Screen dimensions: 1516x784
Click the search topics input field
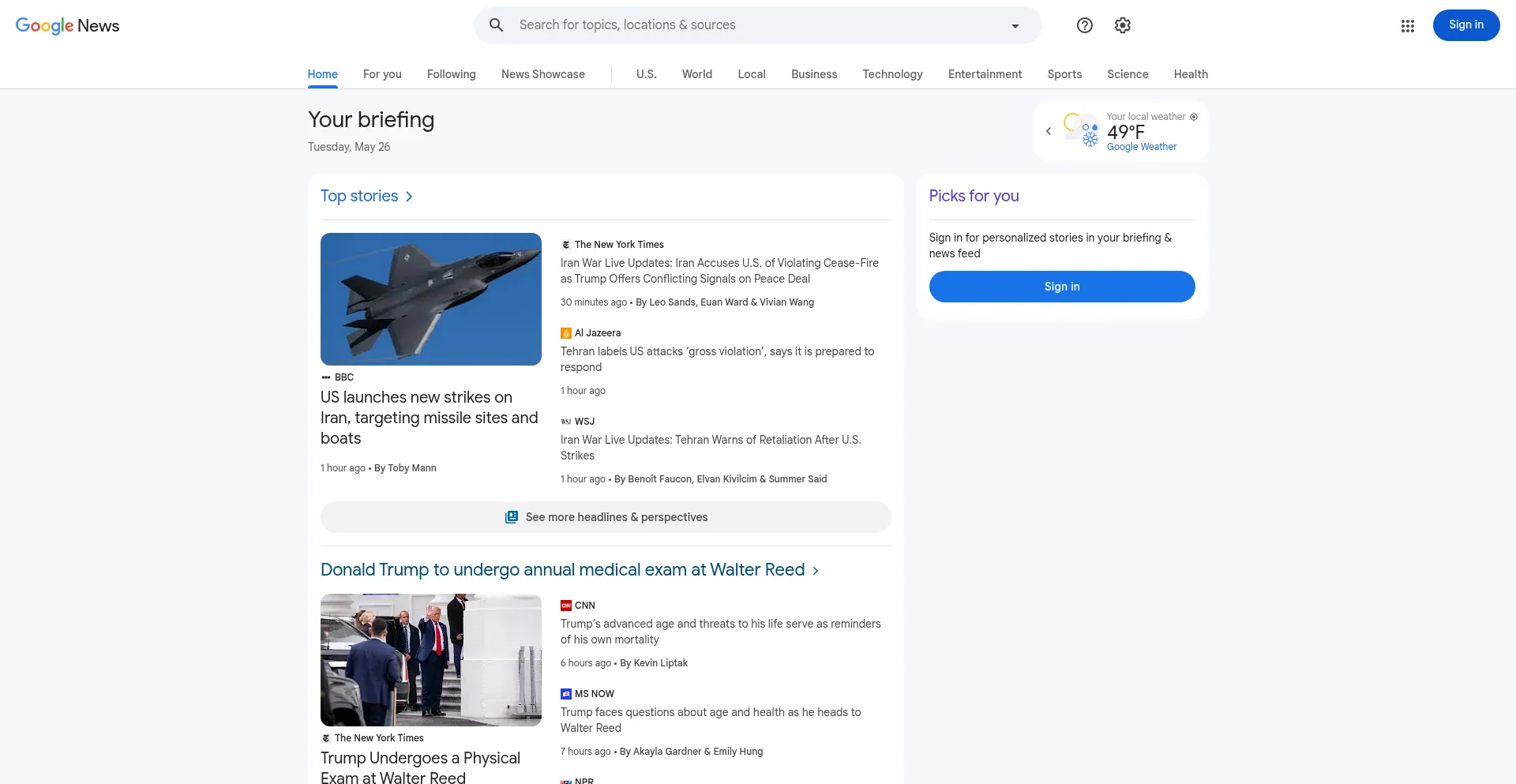click(x=758, y=25)
